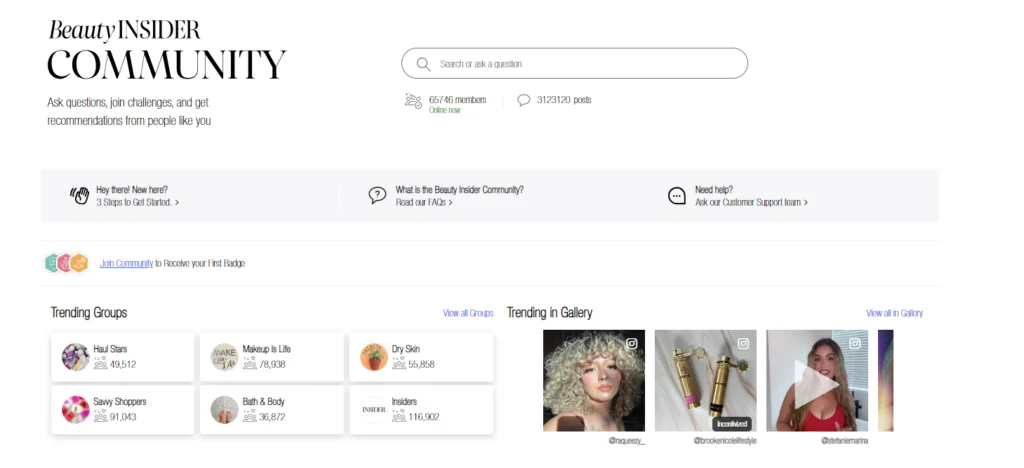1024x468 pixels.
Task: Click the FAQ question bubble icon
Action: [x=377, y=195]
